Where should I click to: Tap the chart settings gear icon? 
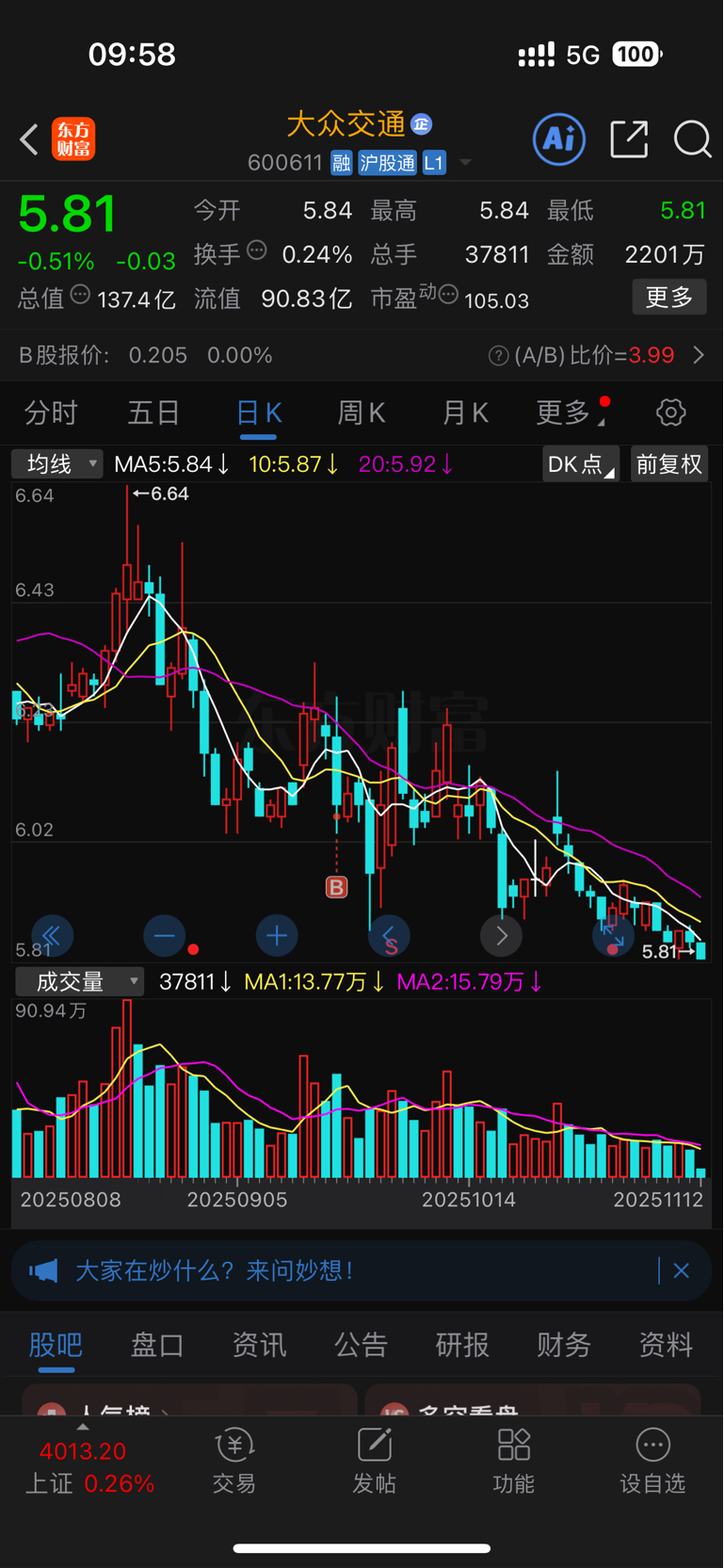[x=670, y=412]
